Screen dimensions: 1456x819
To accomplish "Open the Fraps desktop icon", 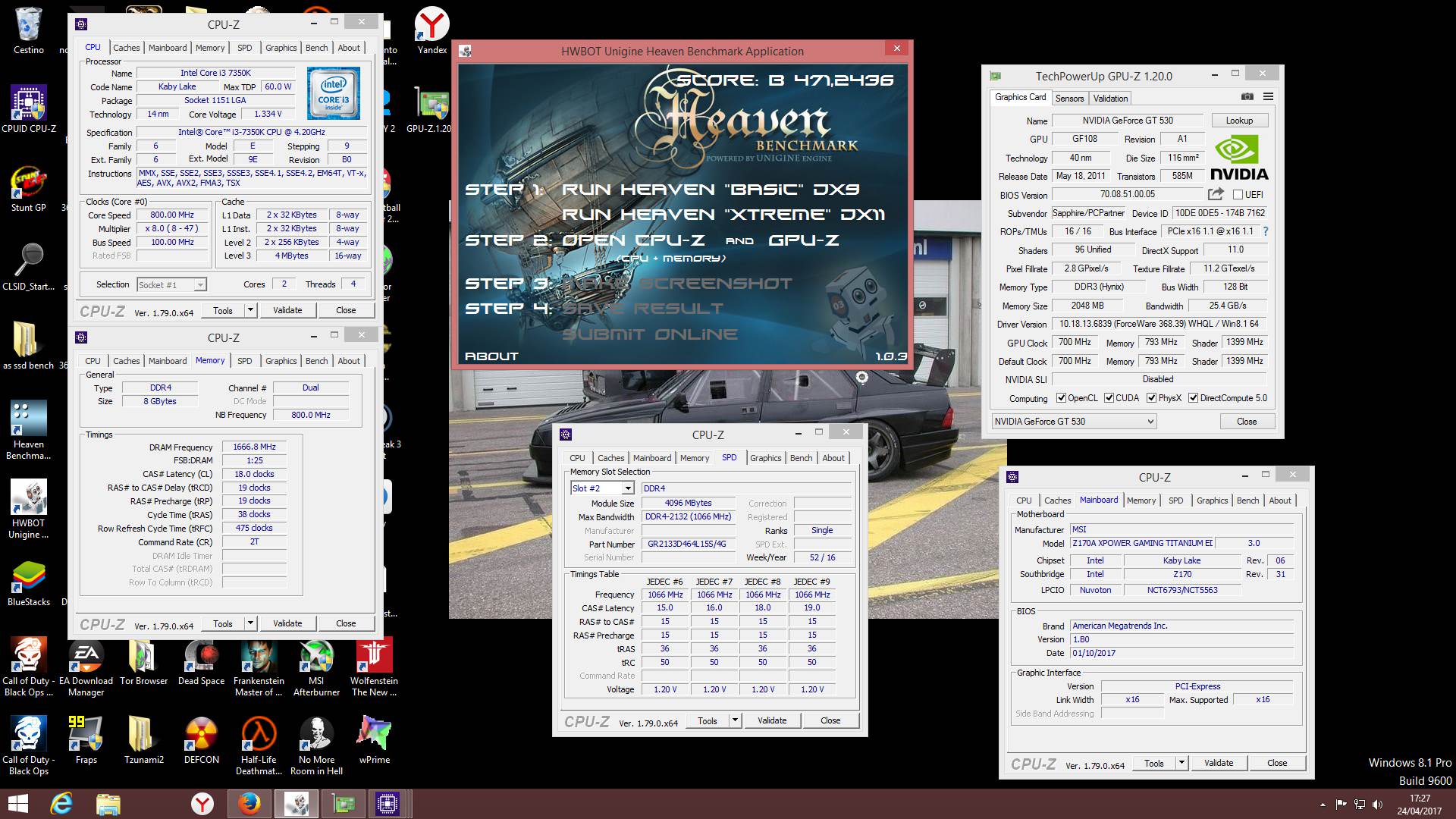I will tap(86, 740).
